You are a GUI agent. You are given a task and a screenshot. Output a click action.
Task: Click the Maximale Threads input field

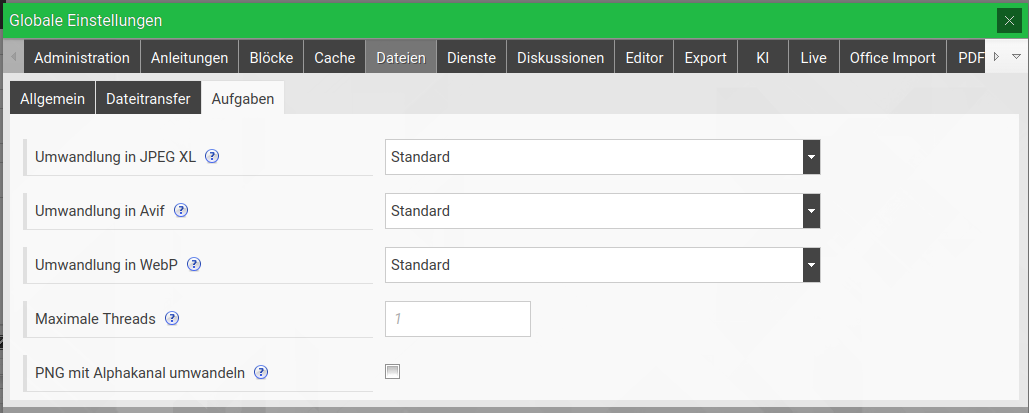tap(457, 319)
